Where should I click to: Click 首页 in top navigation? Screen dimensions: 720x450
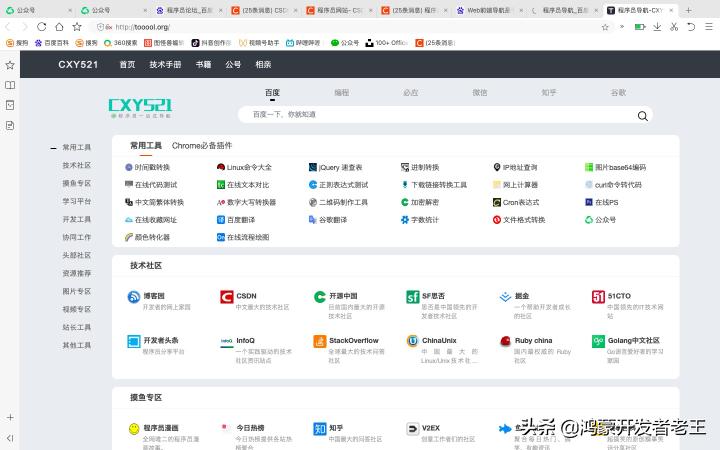click(127, 65)
